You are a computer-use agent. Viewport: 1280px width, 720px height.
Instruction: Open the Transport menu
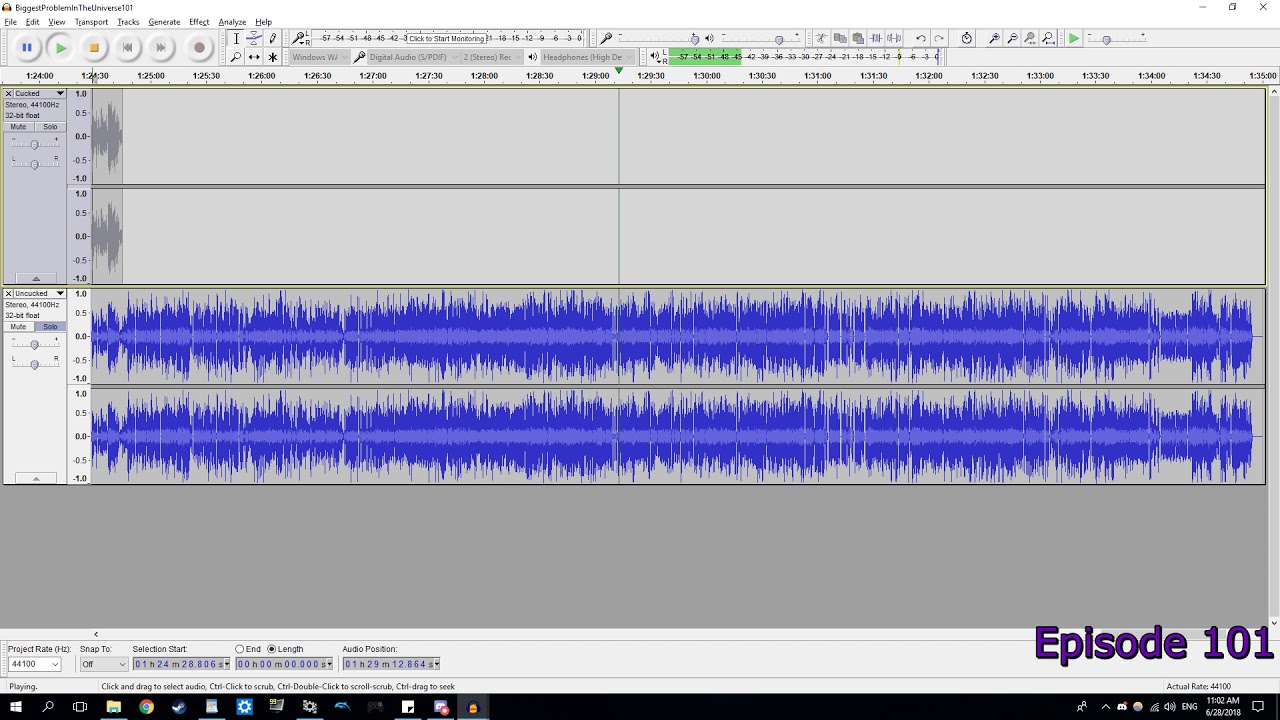tap(91, 22)
